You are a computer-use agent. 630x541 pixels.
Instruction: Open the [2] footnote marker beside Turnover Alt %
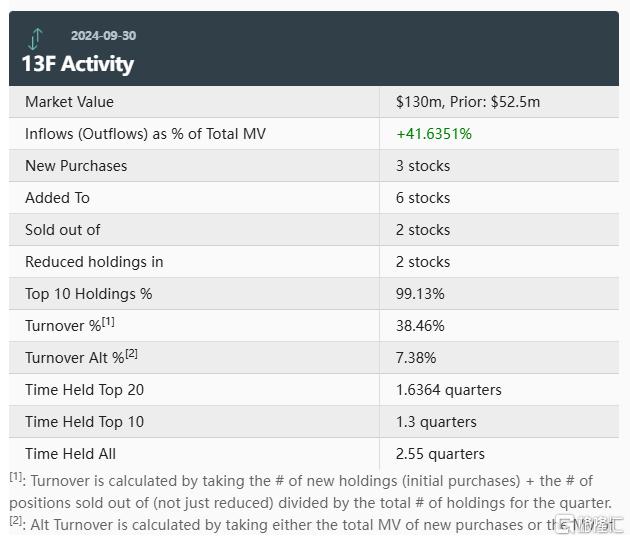(x=131, y=354)
